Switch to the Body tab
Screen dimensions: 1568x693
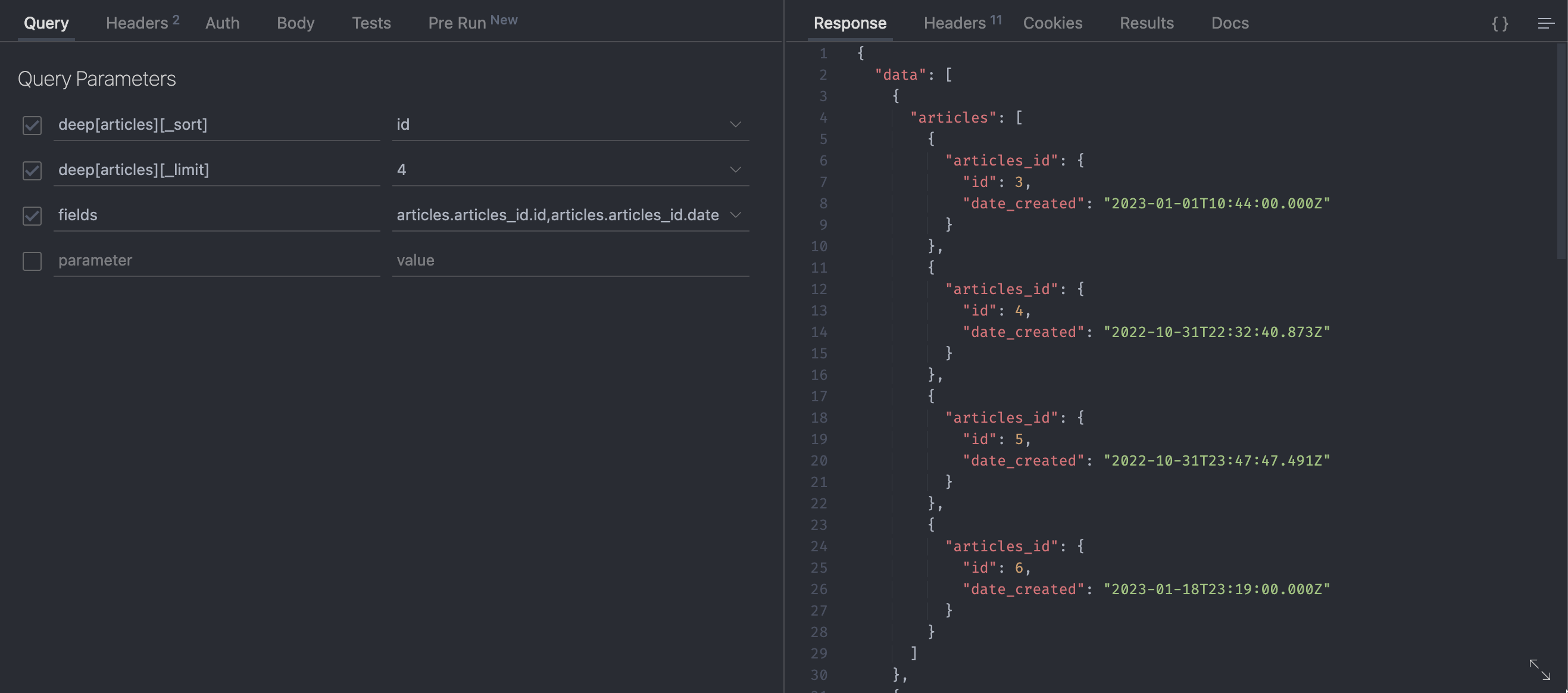[x=295, y=23]
